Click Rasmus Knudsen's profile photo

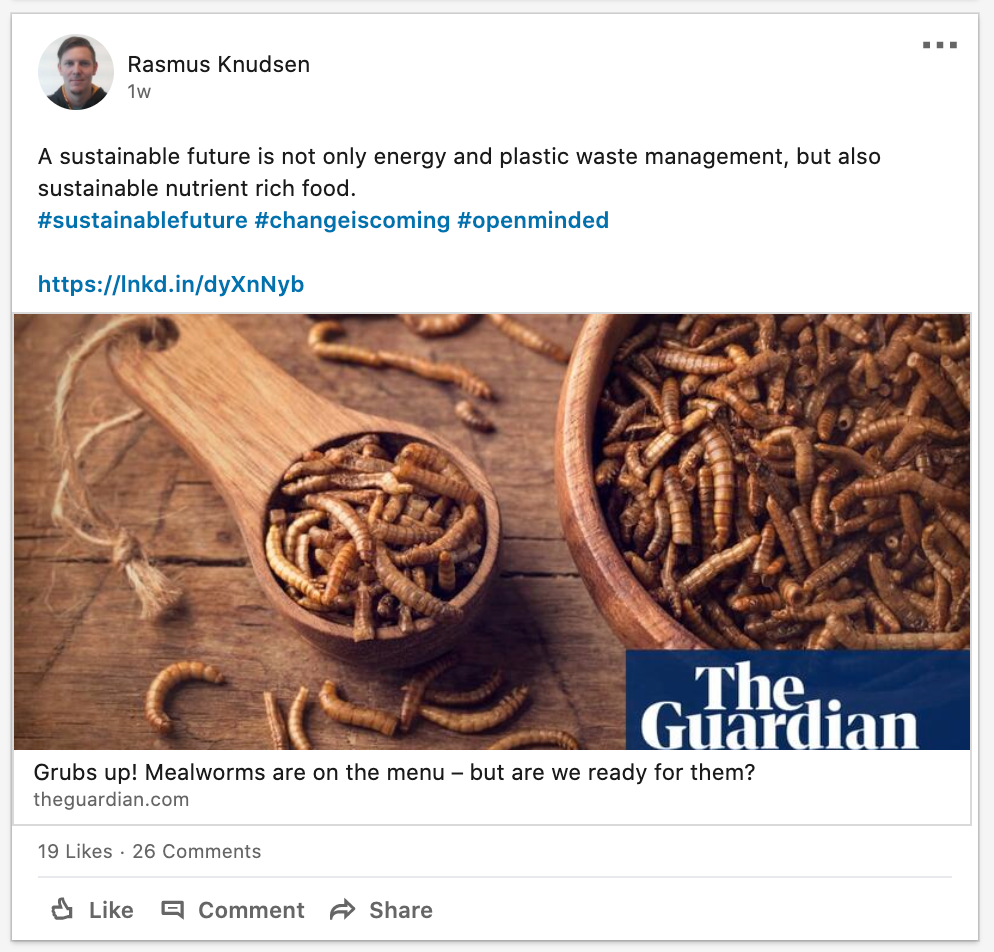(76, 72)
